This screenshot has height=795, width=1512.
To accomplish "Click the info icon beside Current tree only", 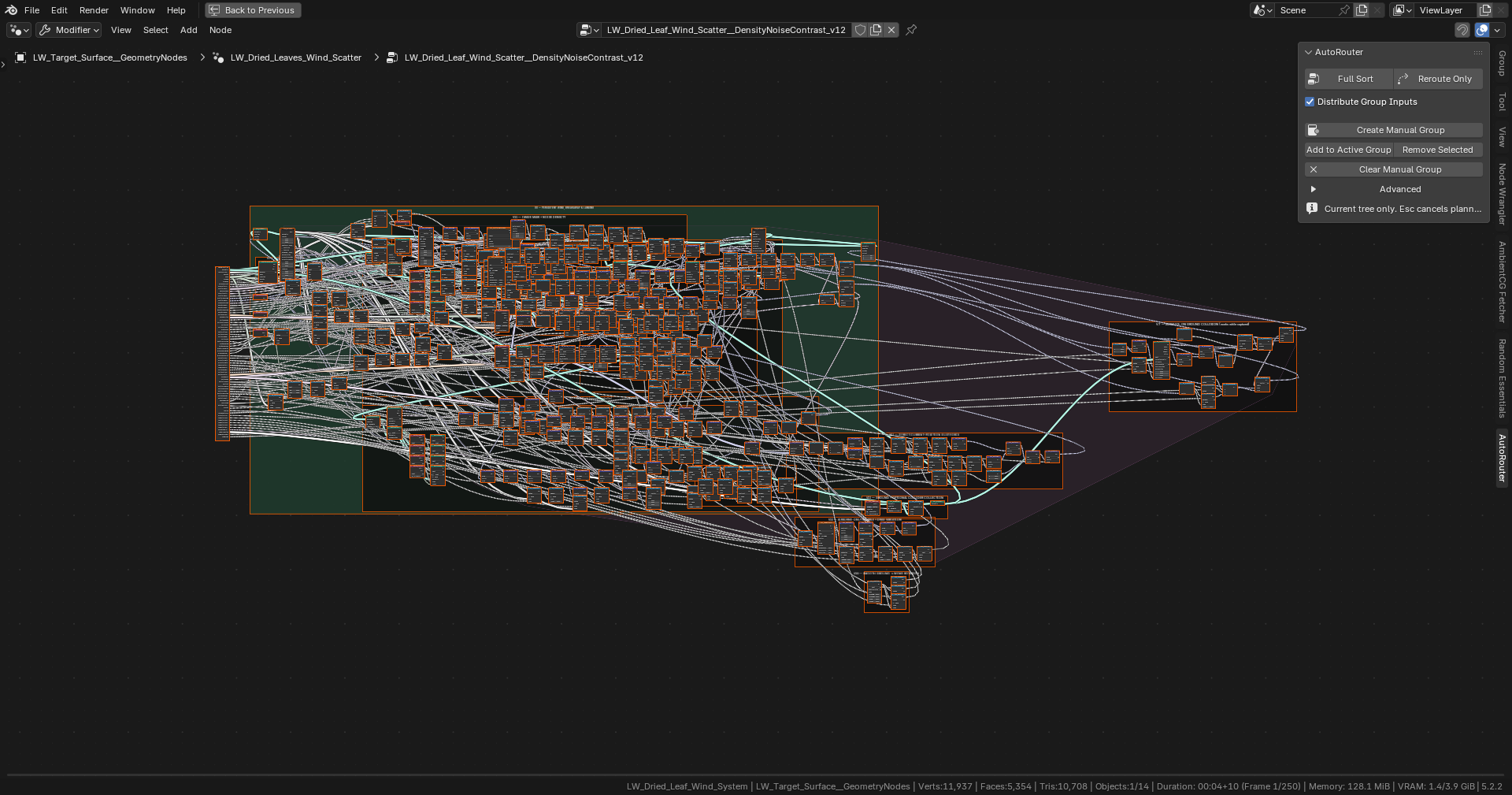I will pyautogui.click(x=1312, y=209).
